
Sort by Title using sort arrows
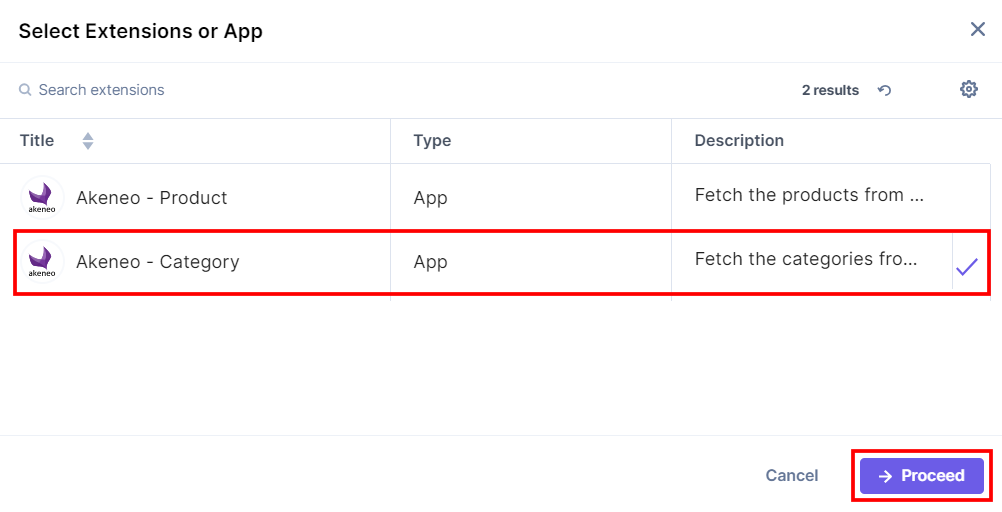pyautogui.click(x=88, y=141)
